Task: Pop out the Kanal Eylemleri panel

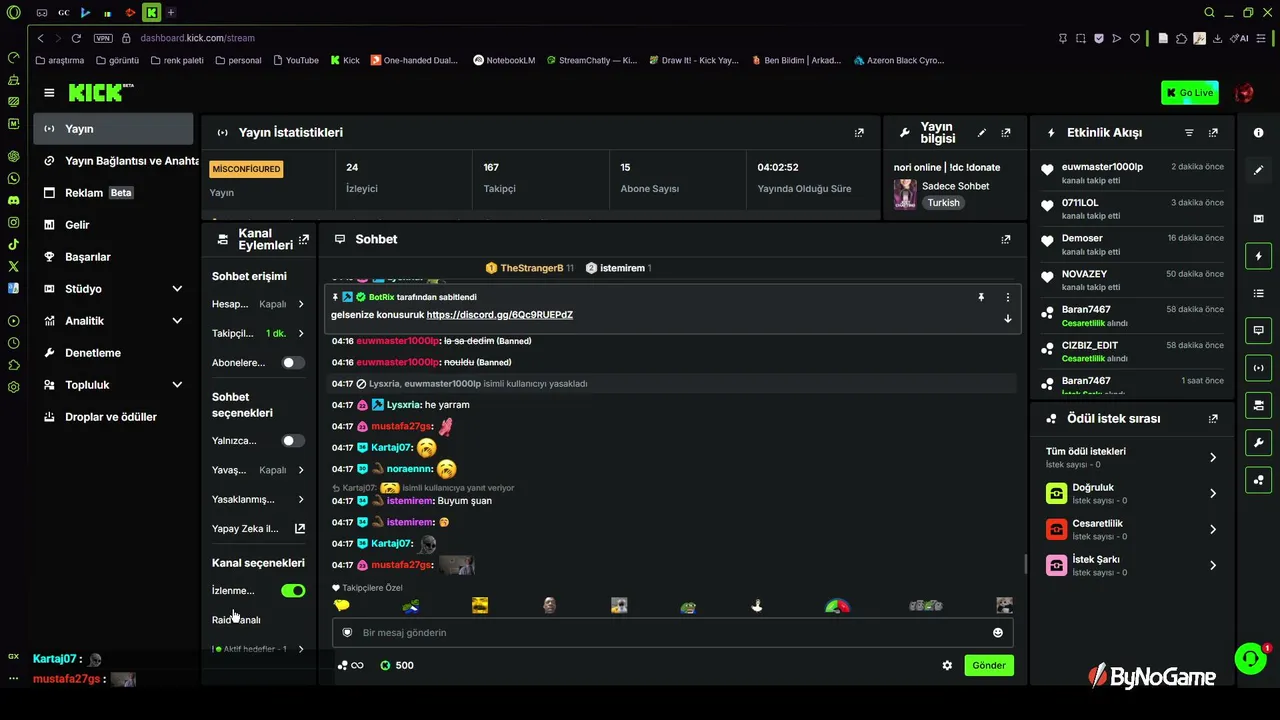Action: [304, 239]
